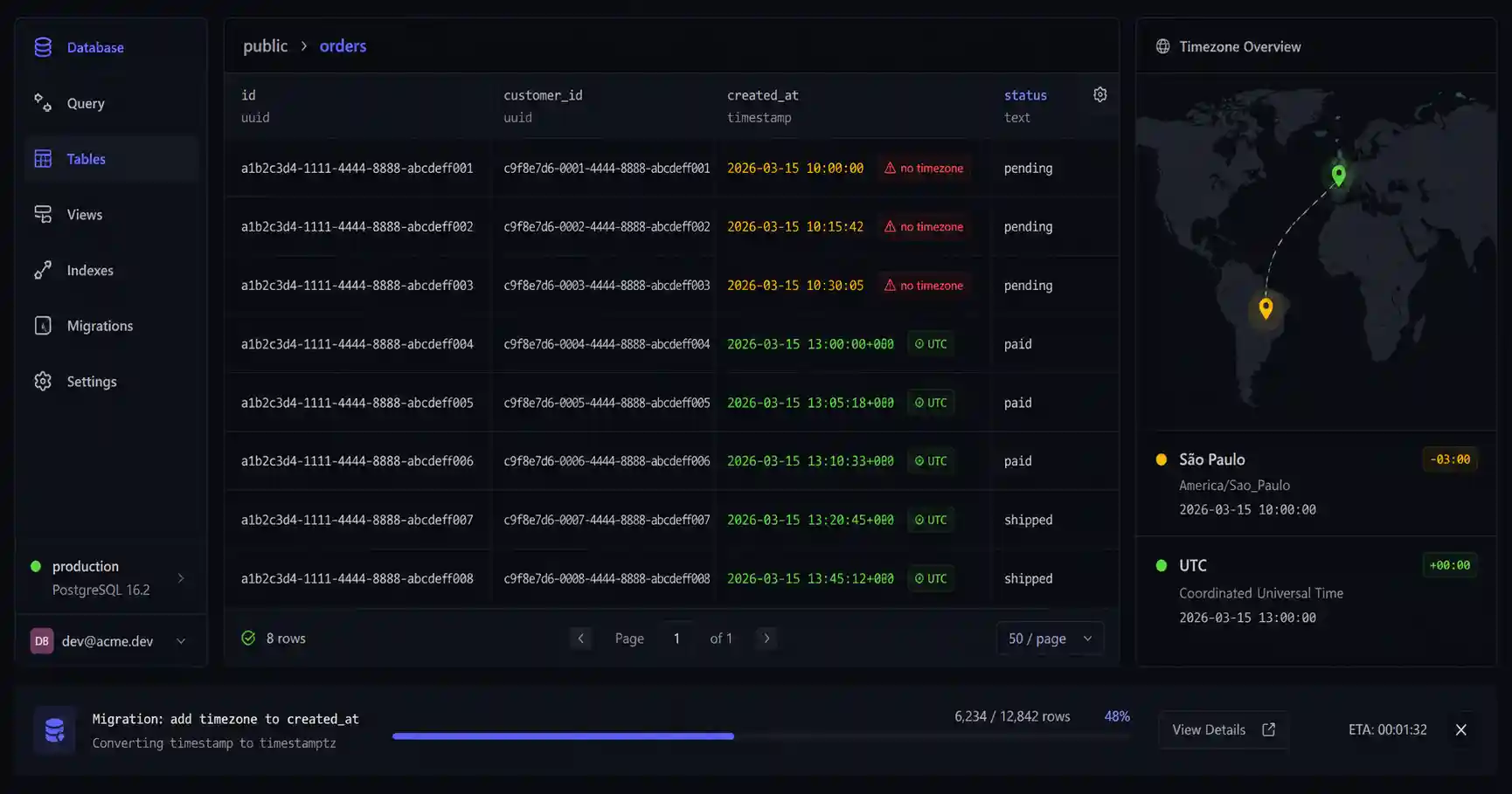Select the Indexes sidebar icon
The width and height of the screenshot is (1512, 794).
43,271
